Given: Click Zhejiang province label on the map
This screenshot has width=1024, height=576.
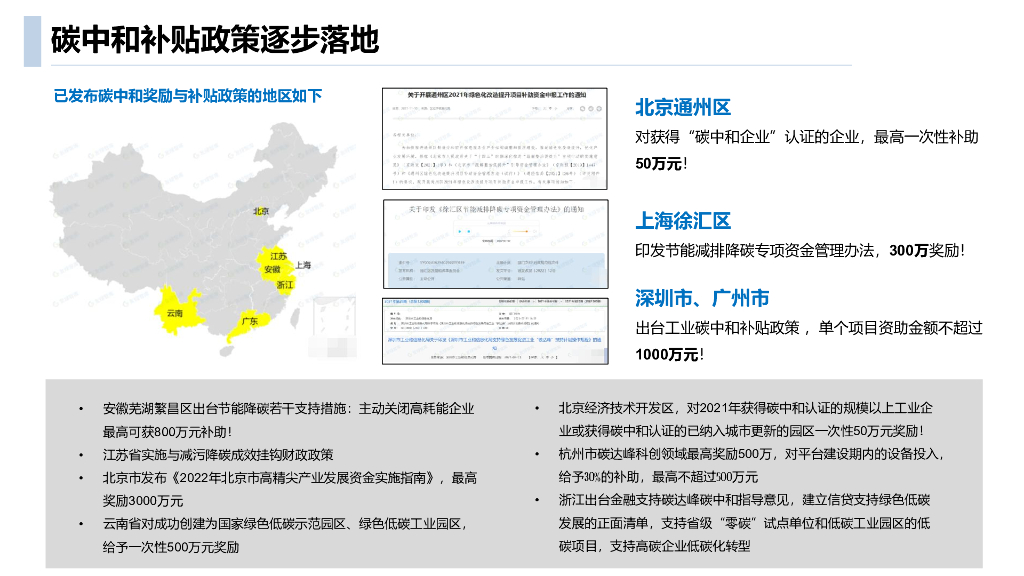Looking at the screenshot, I should pyautogui.click(x=286, y=284).
